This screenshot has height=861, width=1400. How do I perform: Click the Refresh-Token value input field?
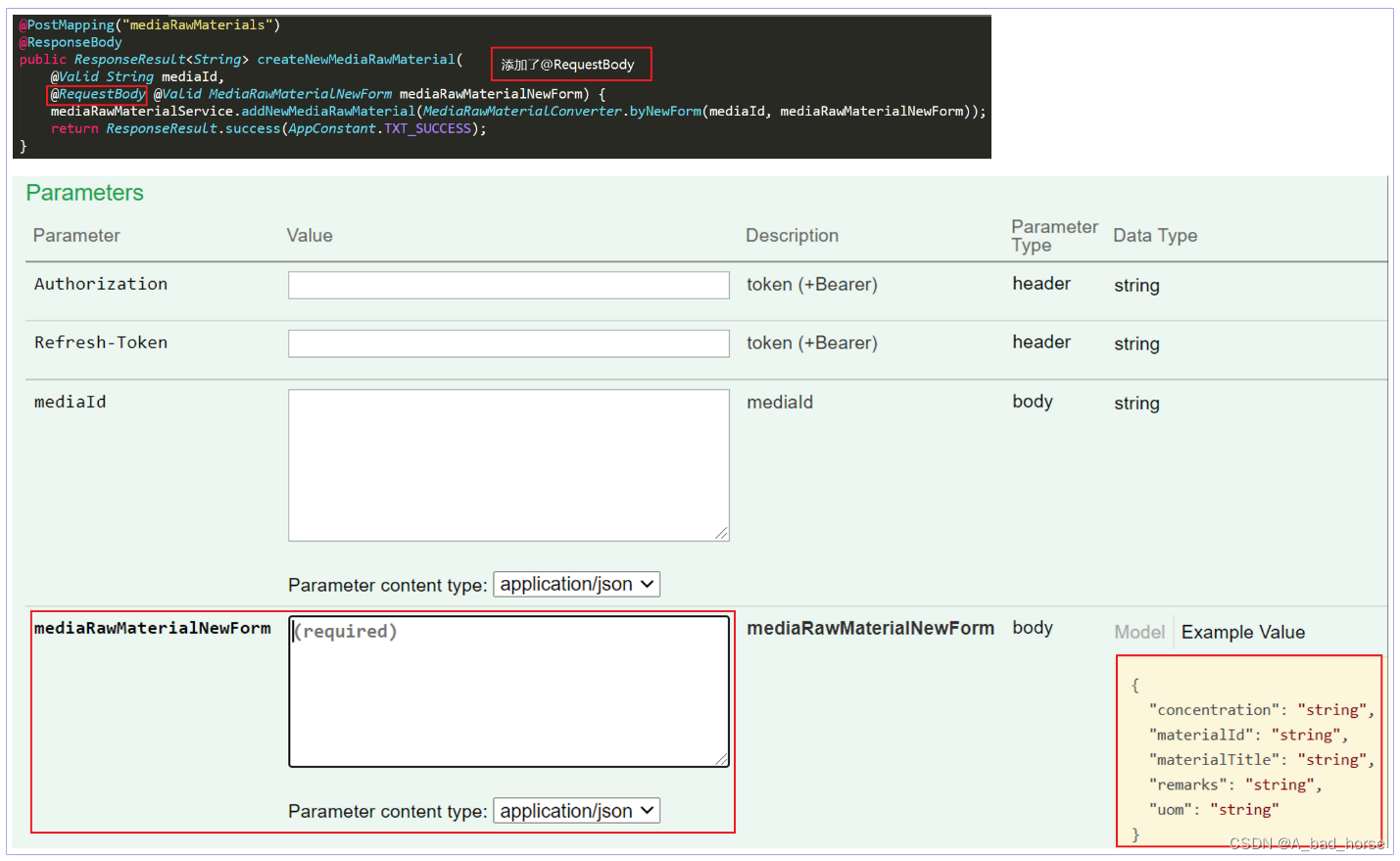coord(508,344)
